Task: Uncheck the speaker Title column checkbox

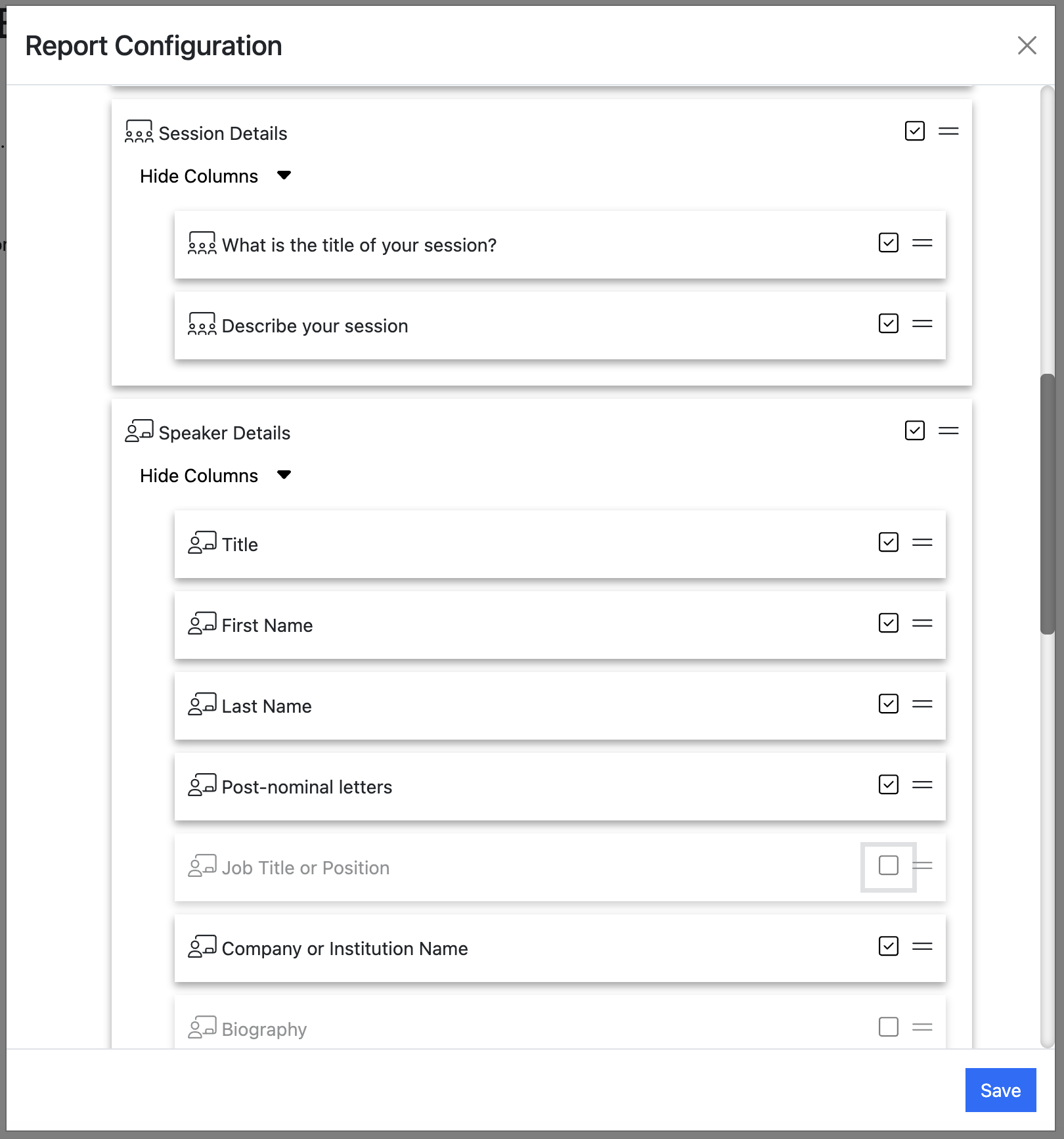Action: pos(888,543)
